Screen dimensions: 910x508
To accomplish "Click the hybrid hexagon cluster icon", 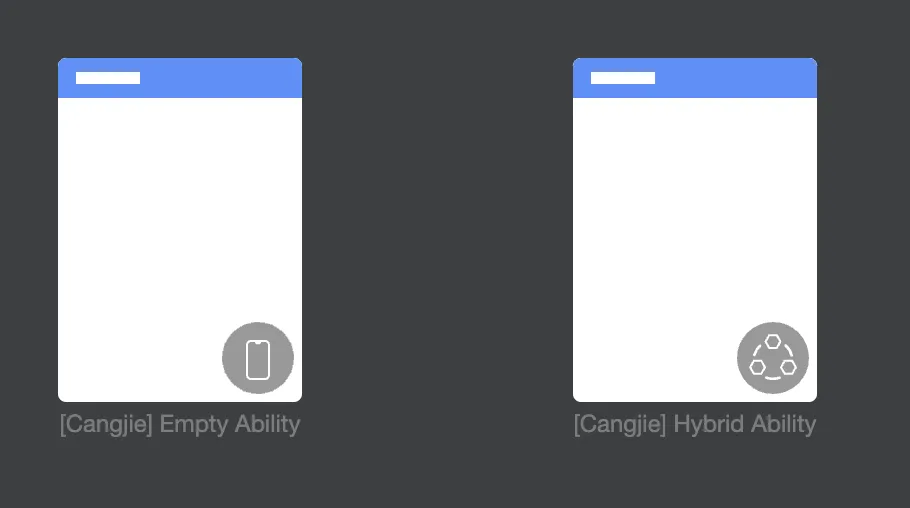I will point(772,358).
